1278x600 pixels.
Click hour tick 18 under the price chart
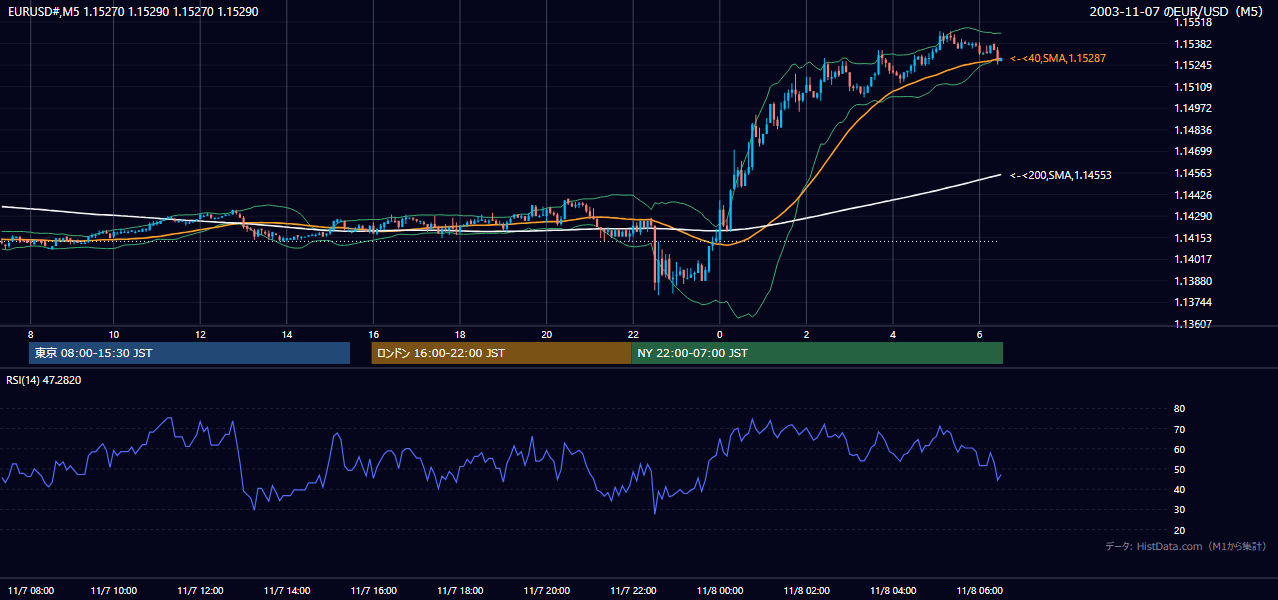[x=460, y=334]
